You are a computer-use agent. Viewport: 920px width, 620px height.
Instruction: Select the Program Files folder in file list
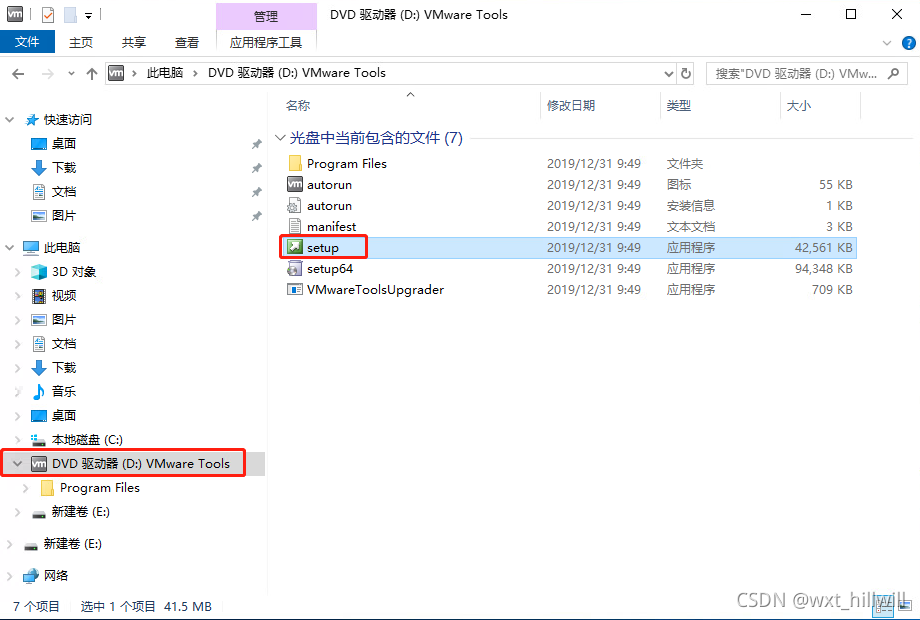[x=347, y=164]
